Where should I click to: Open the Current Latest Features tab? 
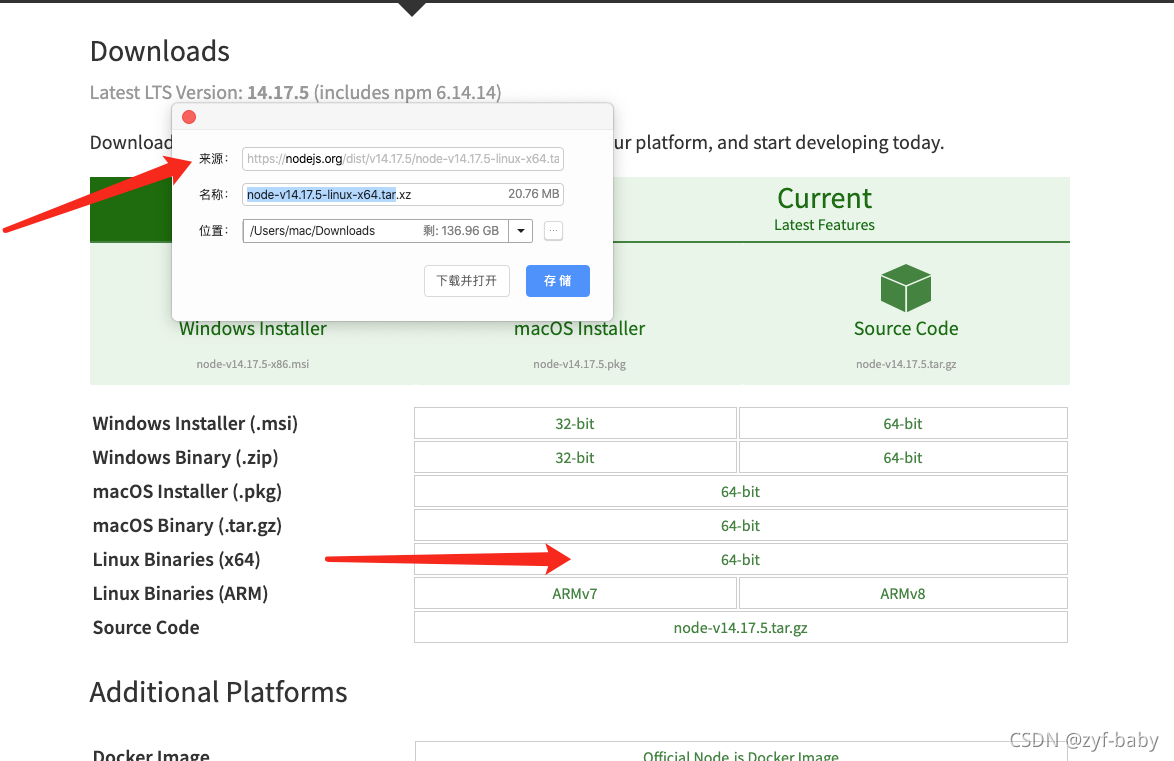tap(824, 209)
